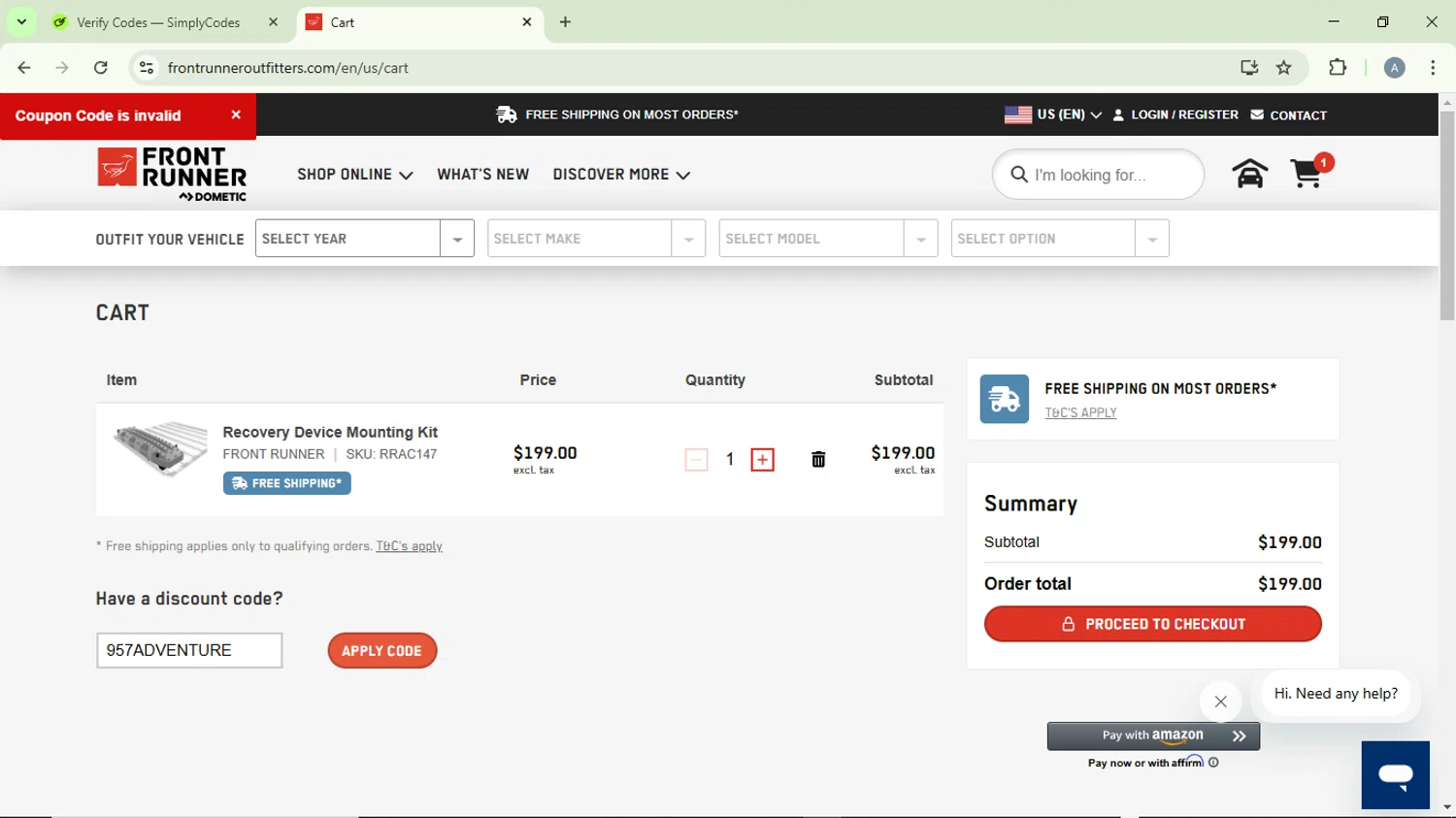Click the install app icon
1456x818 pixels.
point(1249,68)
